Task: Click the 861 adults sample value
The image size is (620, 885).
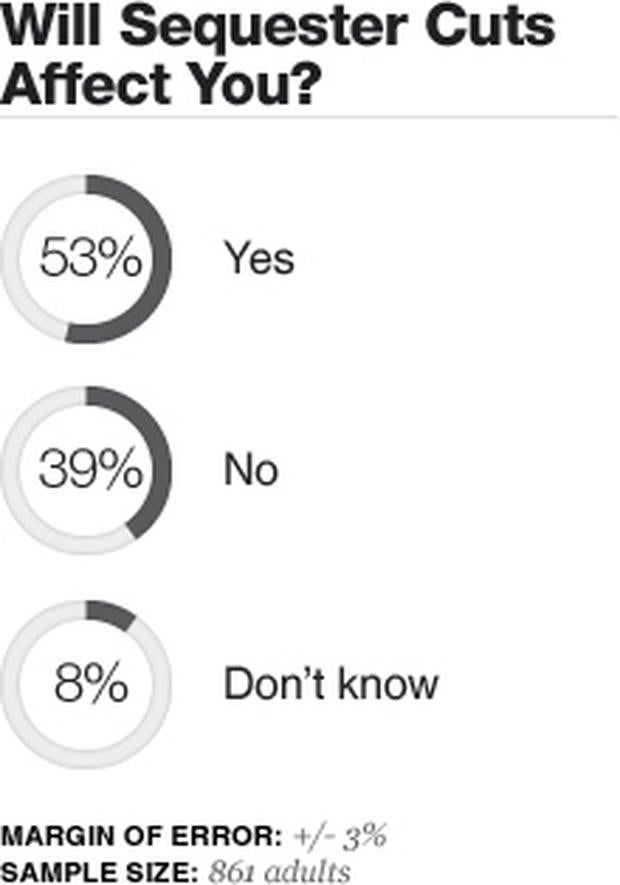Action: tap(280, 871)
